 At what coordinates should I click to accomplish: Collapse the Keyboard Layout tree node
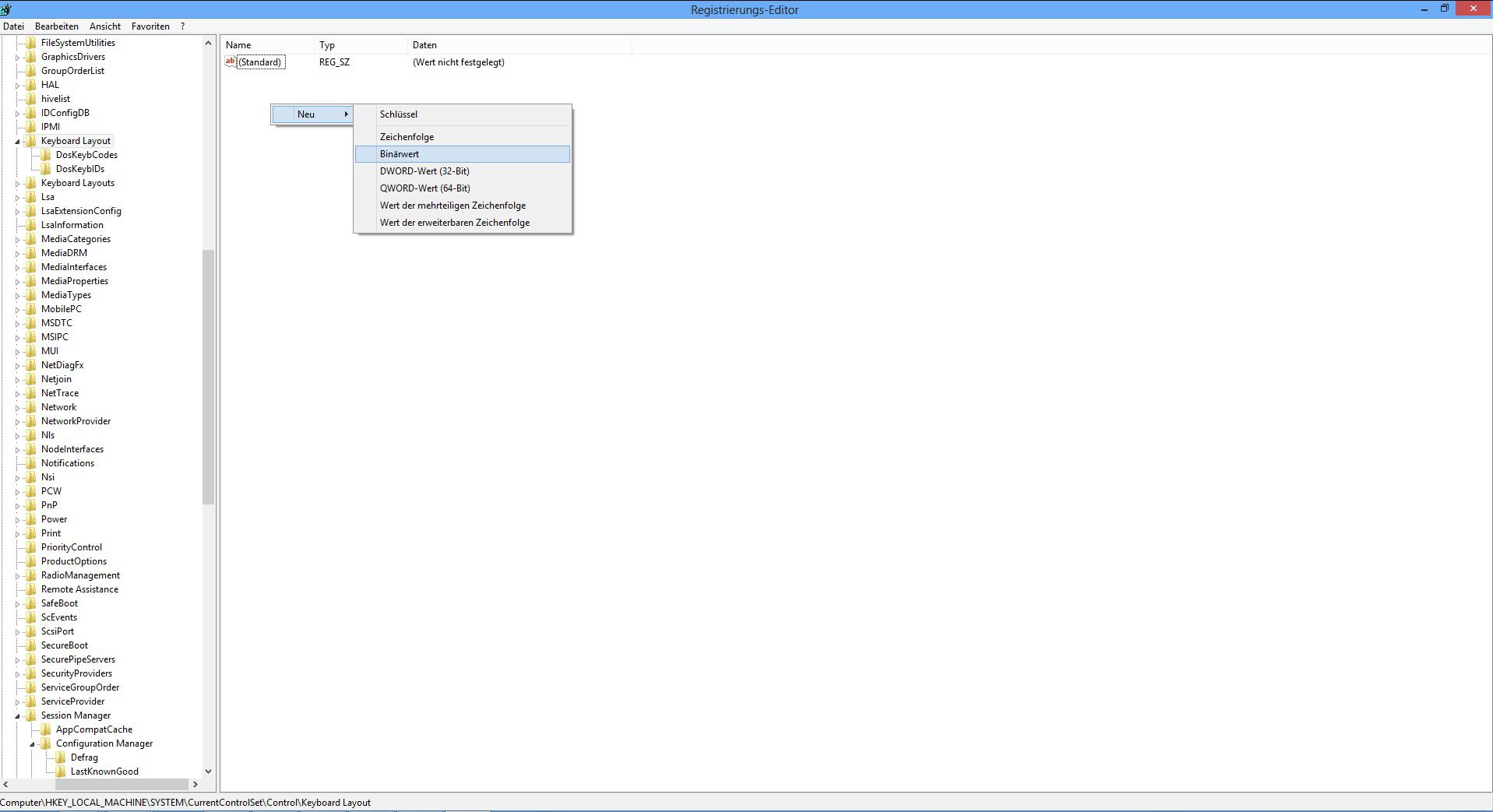click(17, 142)
